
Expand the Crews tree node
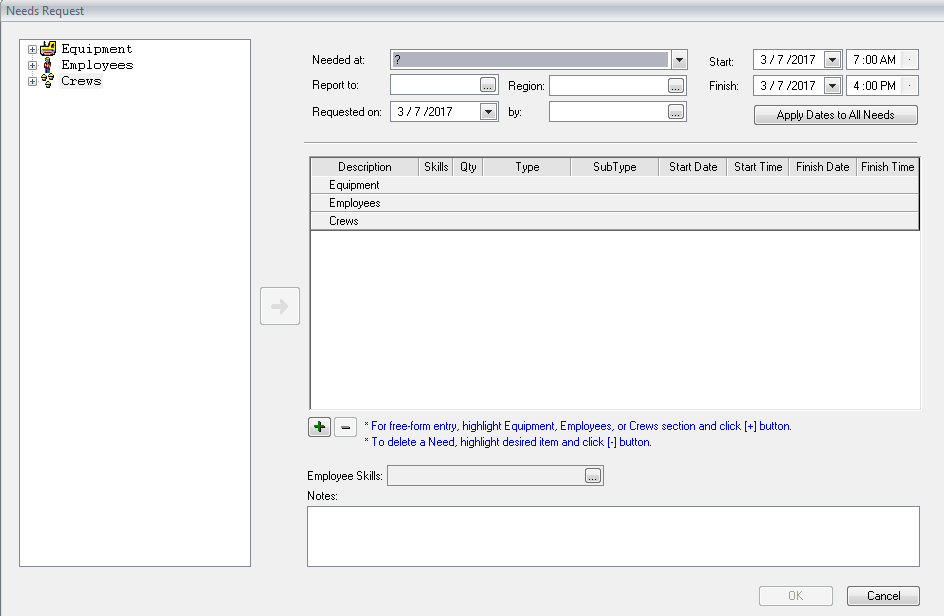(31, 81)
